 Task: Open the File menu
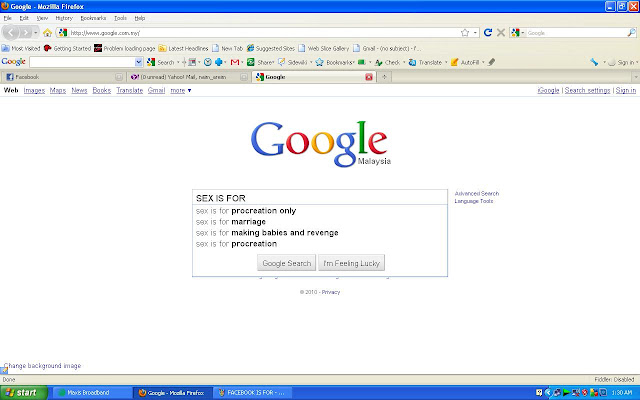coord(8,18)
